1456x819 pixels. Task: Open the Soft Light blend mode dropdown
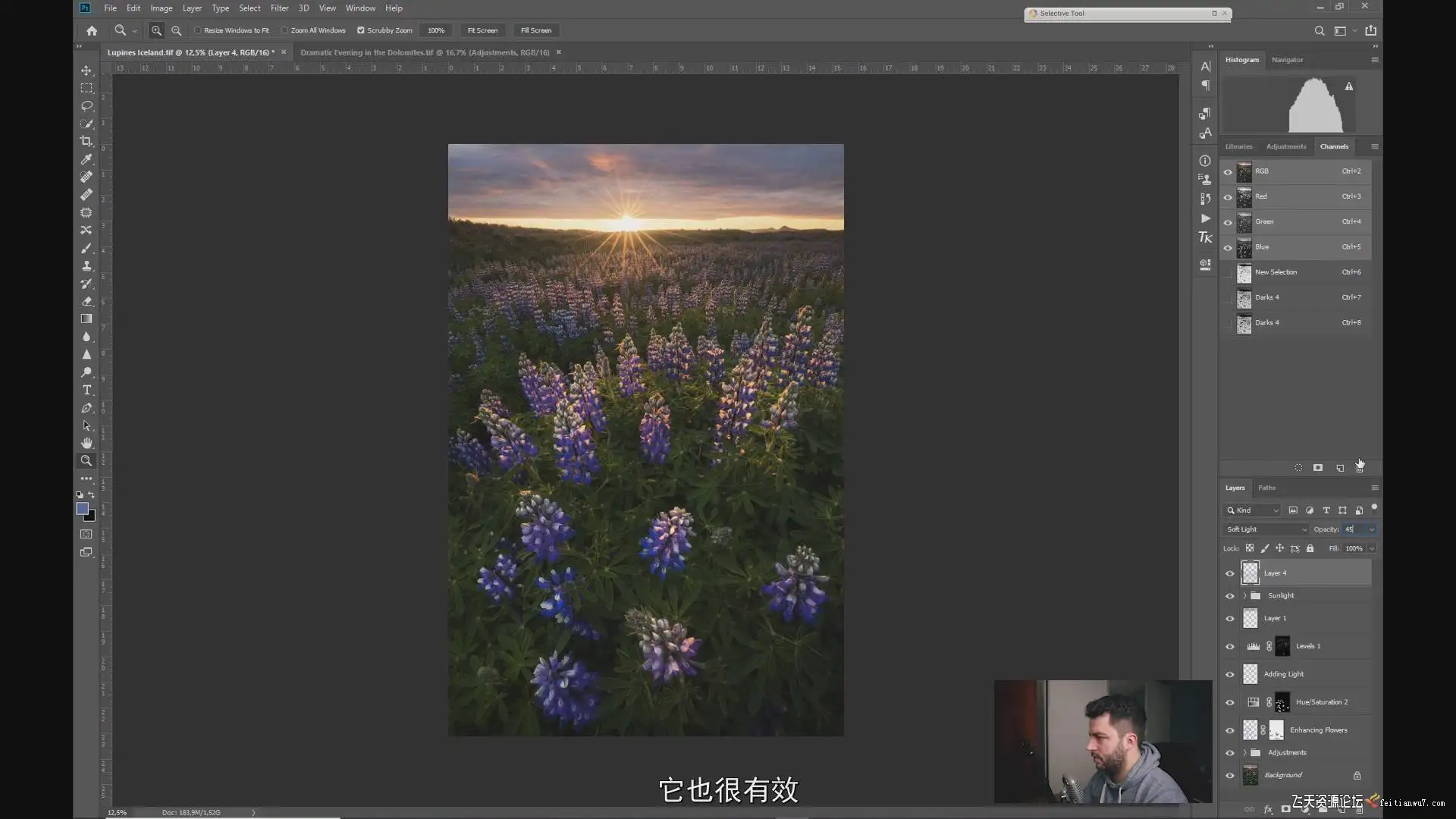[1265, 529]
